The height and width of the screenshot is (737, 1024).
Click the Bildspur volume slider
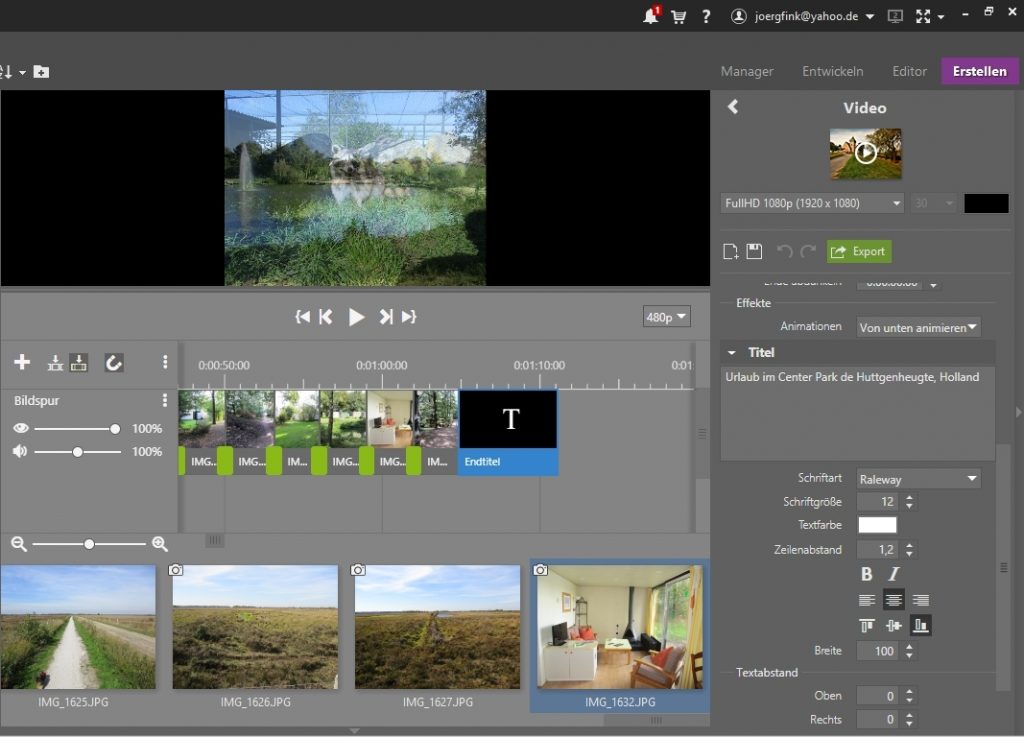coord(77,452)
